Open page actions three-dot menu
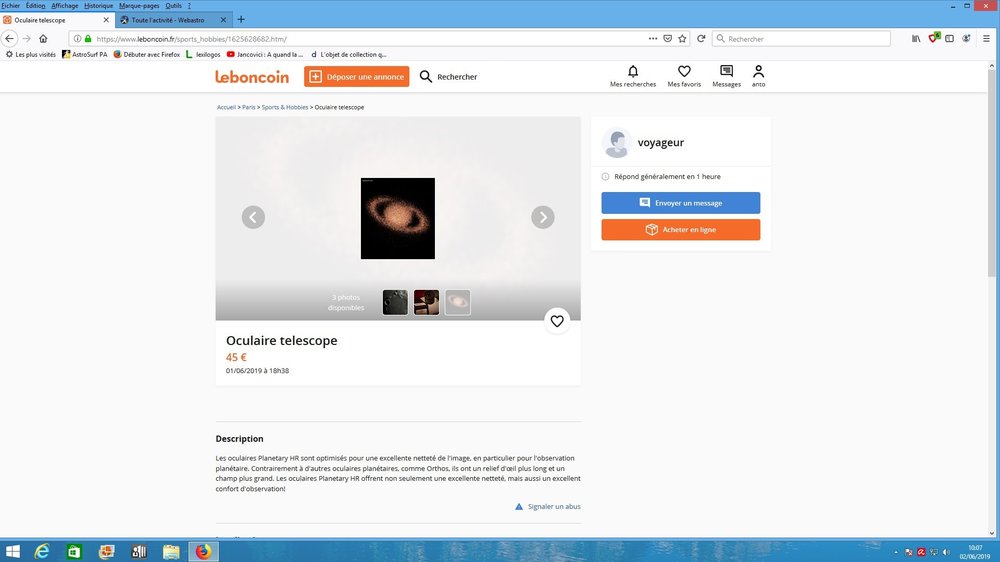The image size is (1000, 562). [652, 39]
